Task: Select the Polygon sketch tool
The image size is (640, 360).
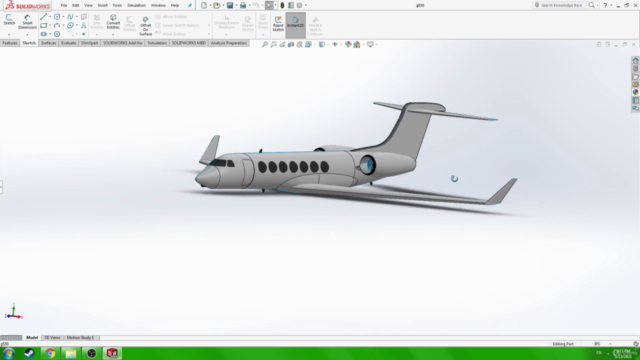Action: click(x=57, y=34)
